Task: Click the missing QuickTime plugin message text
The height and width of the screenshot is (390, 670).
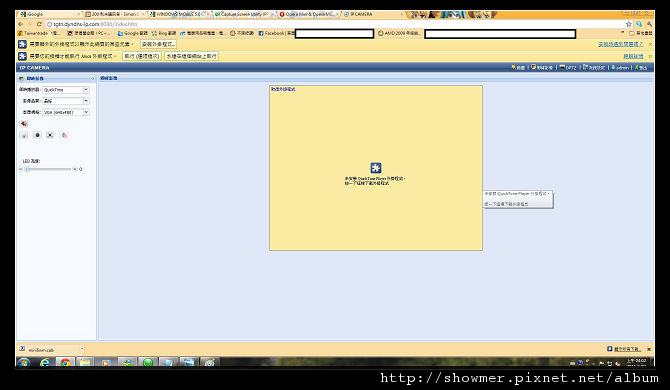Action: (375, 181)
